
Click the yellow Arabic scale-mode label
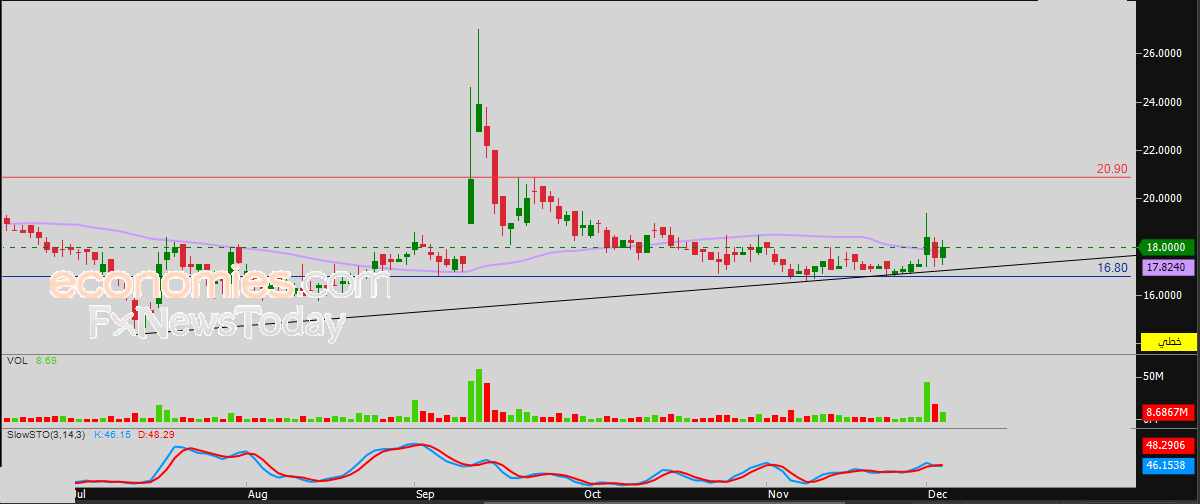point(1169,342)
